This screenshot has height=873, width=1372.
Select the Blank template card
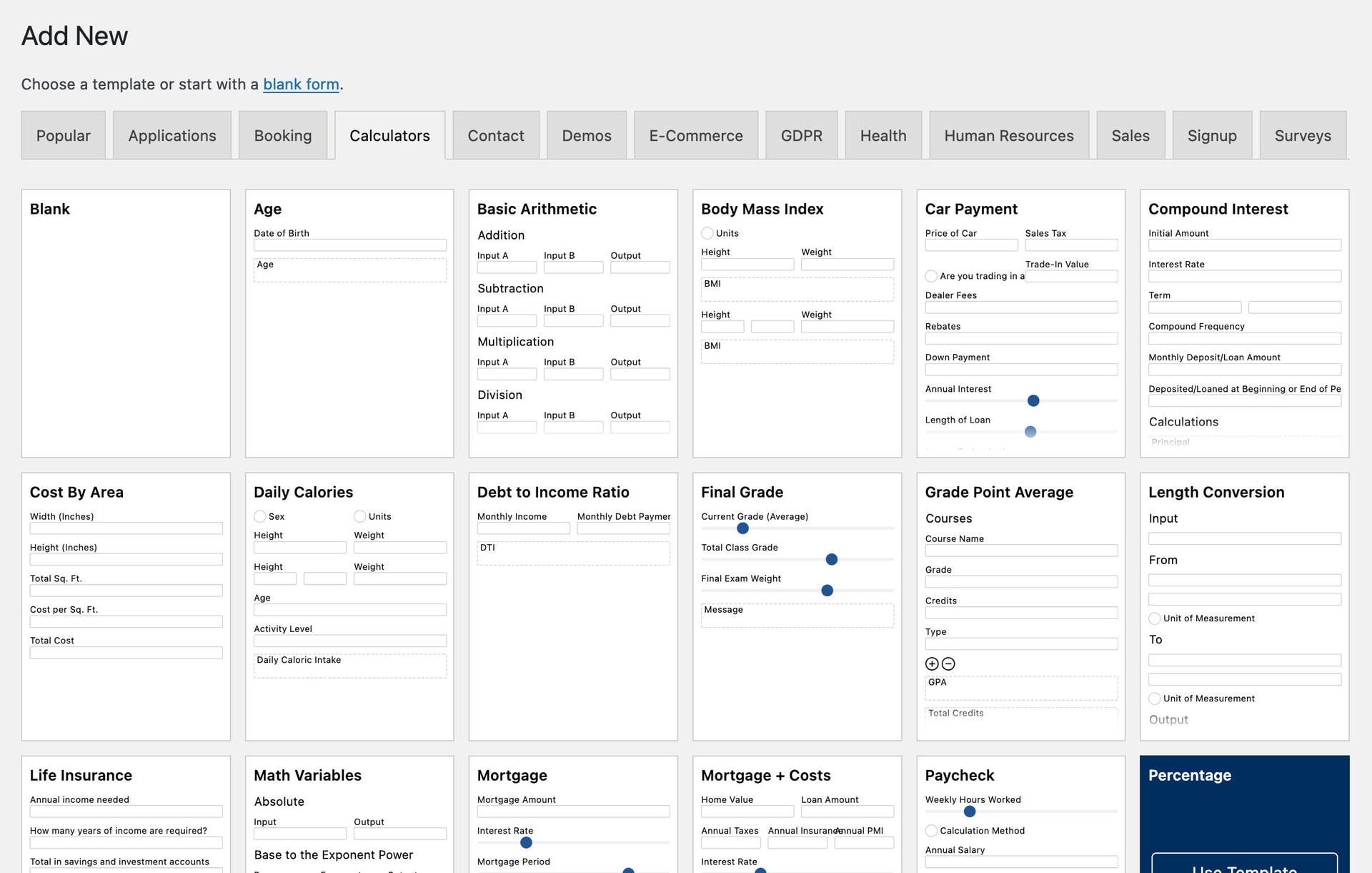click(x=126, y=323)
